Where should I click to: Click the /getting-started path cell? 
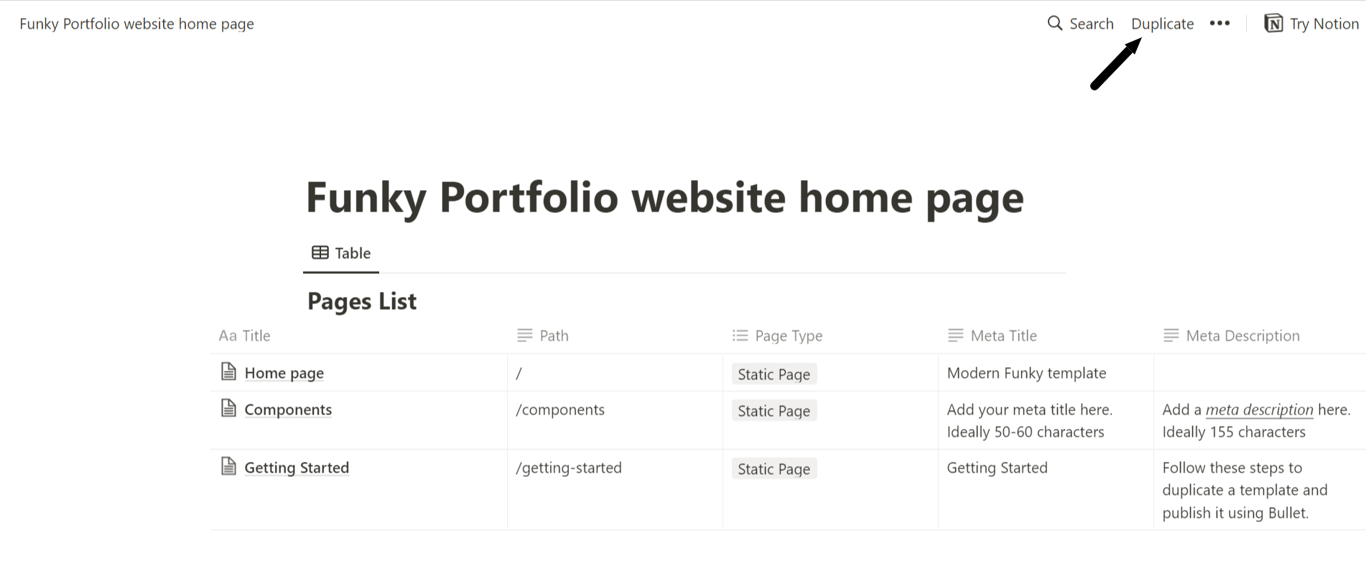click(x=569, y=467)
